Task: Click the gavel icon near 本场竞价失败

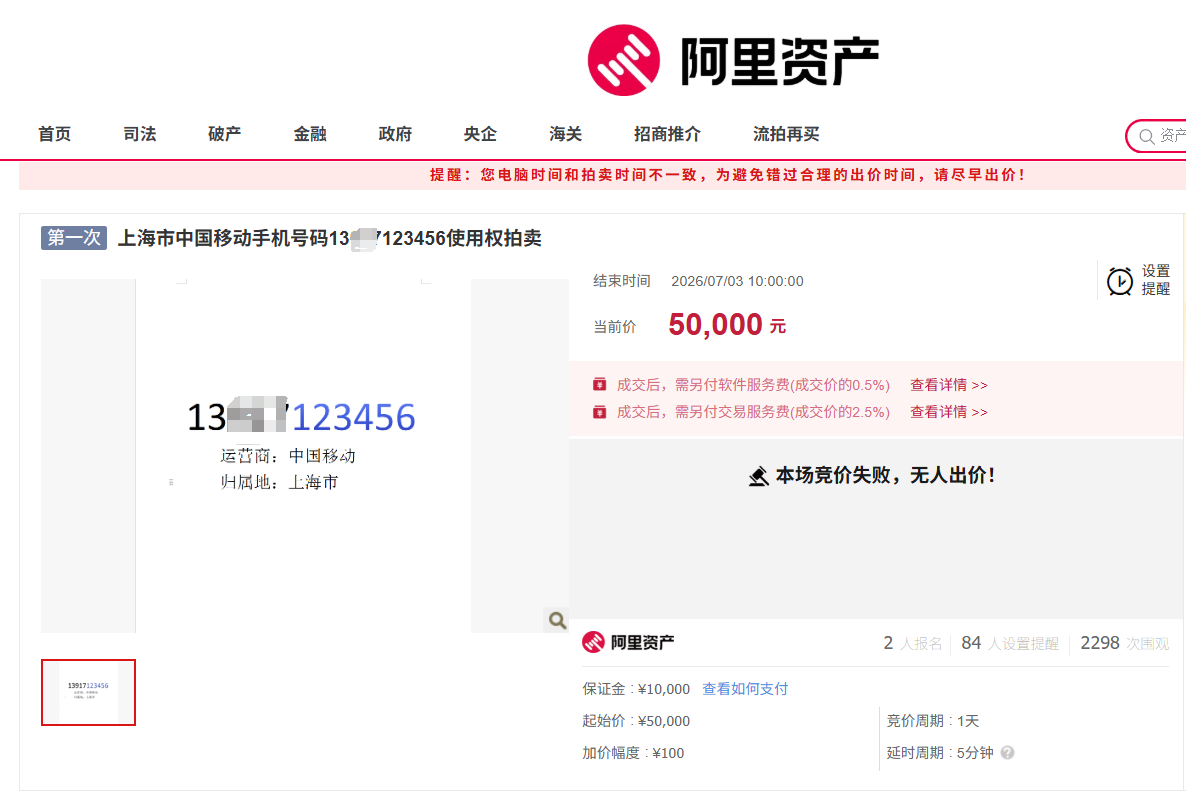Action: tap(759, 476)
